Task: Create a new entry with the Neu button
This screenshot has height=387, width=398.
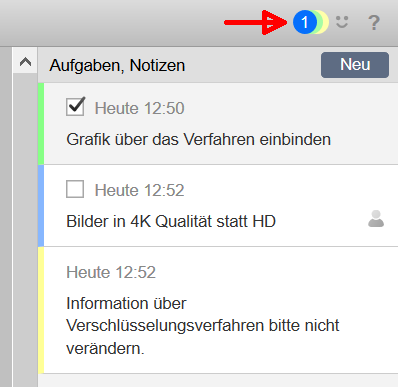Action: pos(355,65)
